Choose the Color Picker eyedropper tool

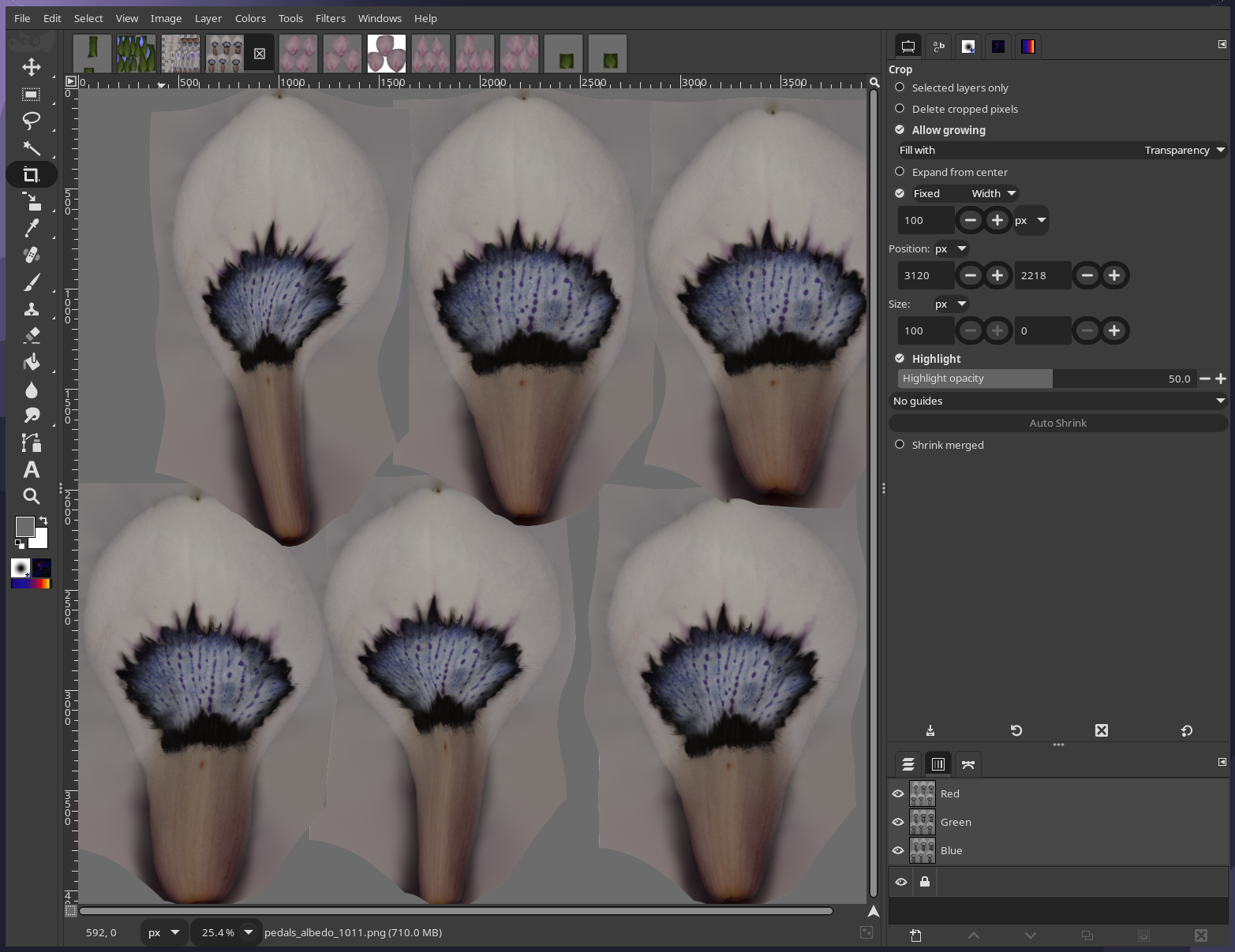pos(32,228)
